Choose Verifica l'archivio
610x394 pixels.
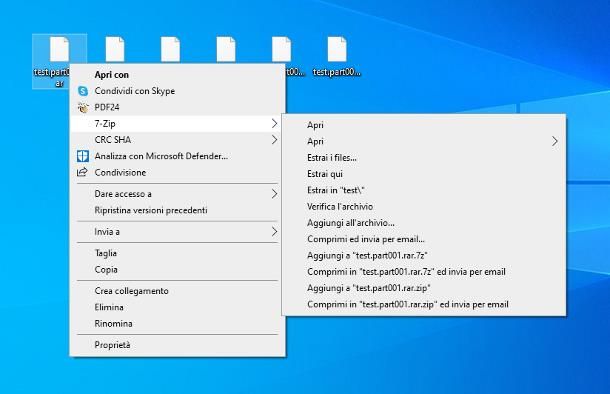tap(424, 207)
